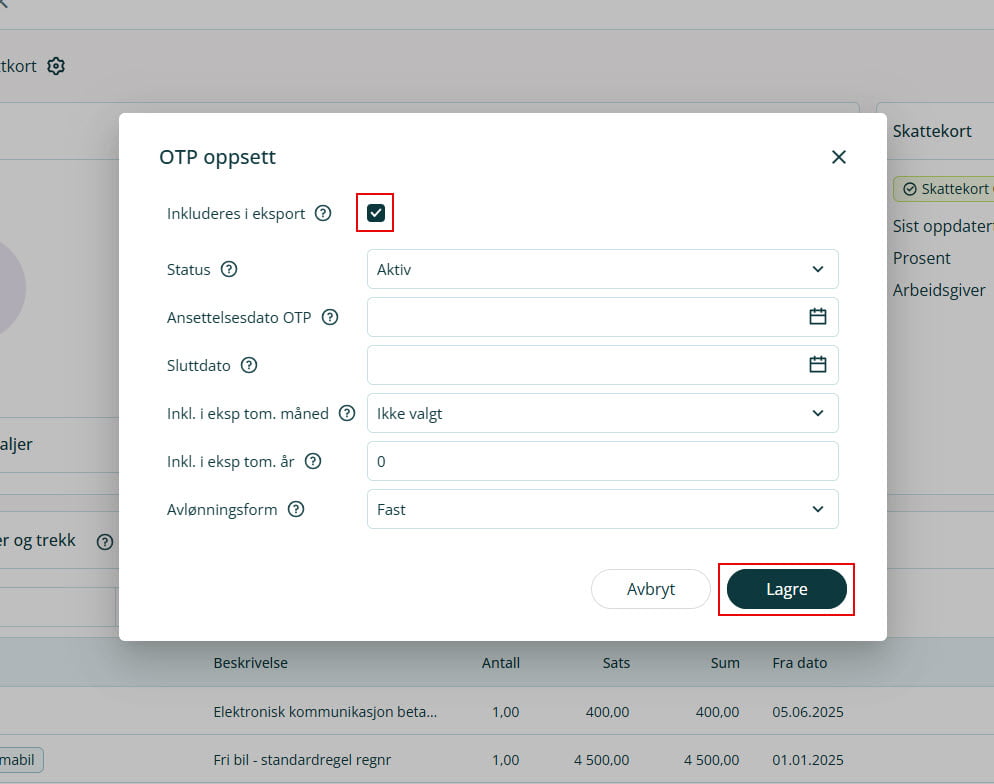Expand the Status dropdown showing Aktiv
994x784 pixels.
click(602, 269)
